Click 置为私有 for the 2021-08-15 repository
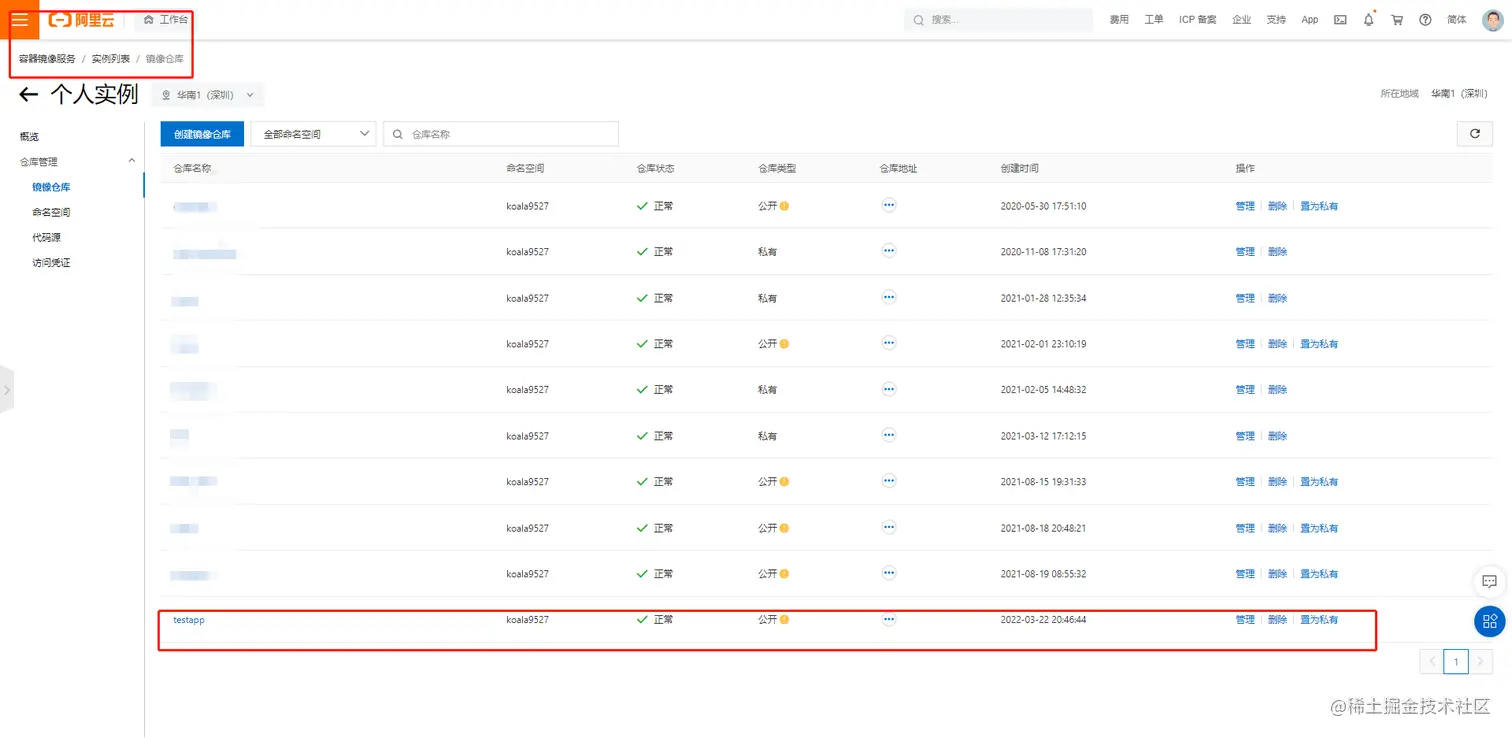The image size is (1512, 738). pos(1319,482)
